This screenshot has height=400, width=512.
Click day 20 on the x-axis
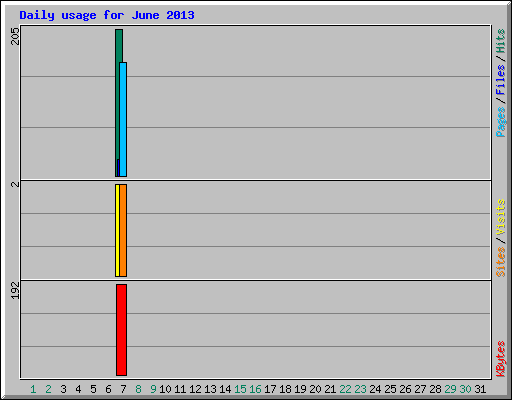point(315,389)
